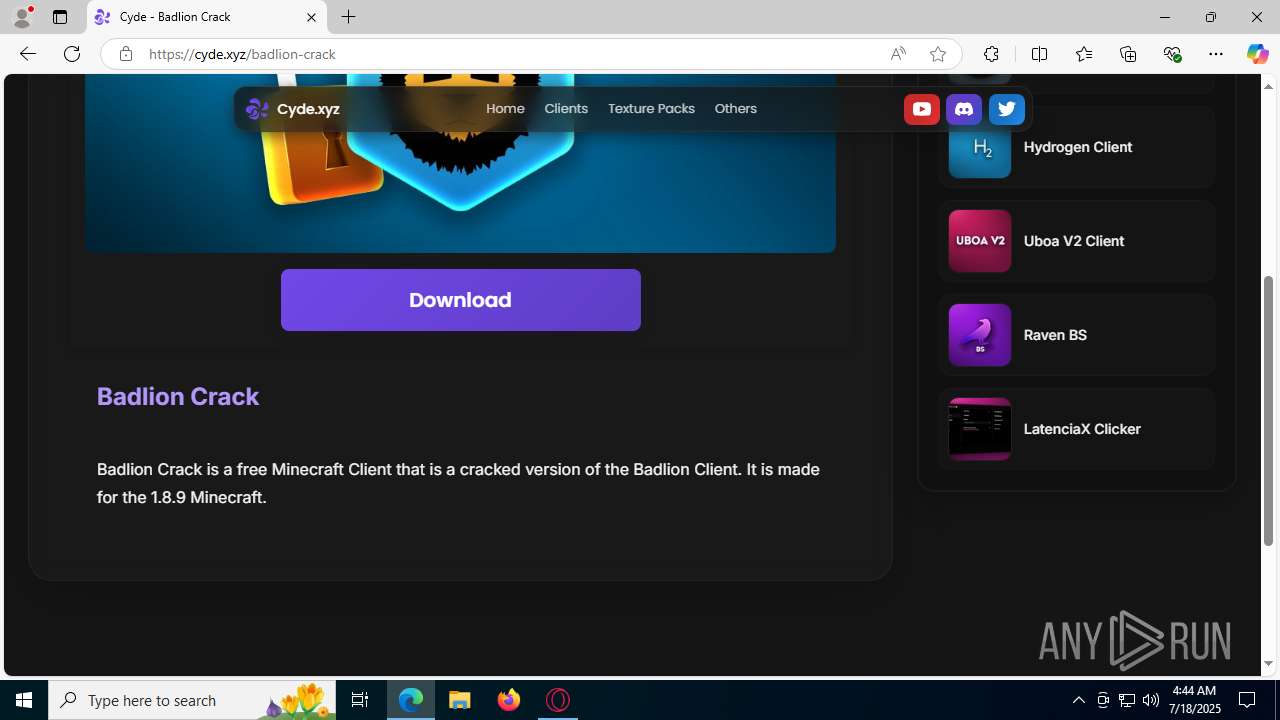Open Settings and more menu
Image resolution: width=1280 pixels, height=720 pixels.
(x=1216, y=54)
